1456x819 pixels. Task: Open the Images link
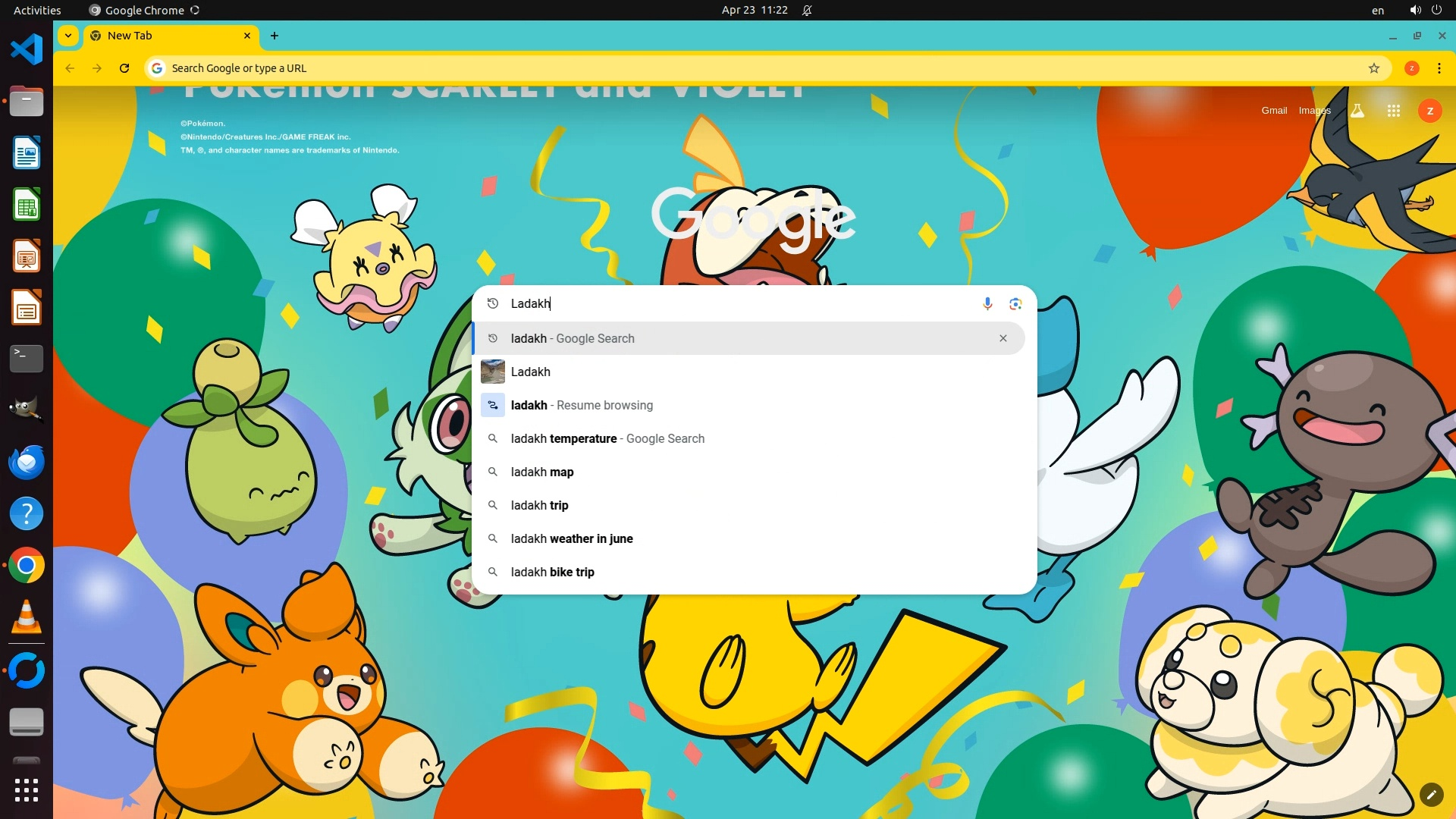click(1314, 111)
